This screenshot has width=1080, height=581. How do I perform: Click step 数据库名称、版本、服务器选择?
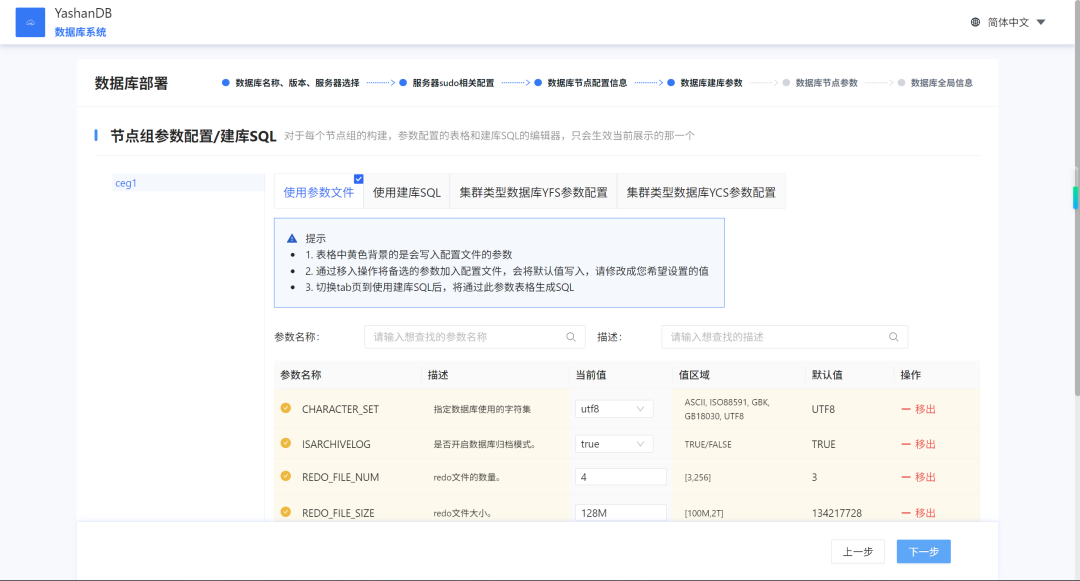(291, 83)
